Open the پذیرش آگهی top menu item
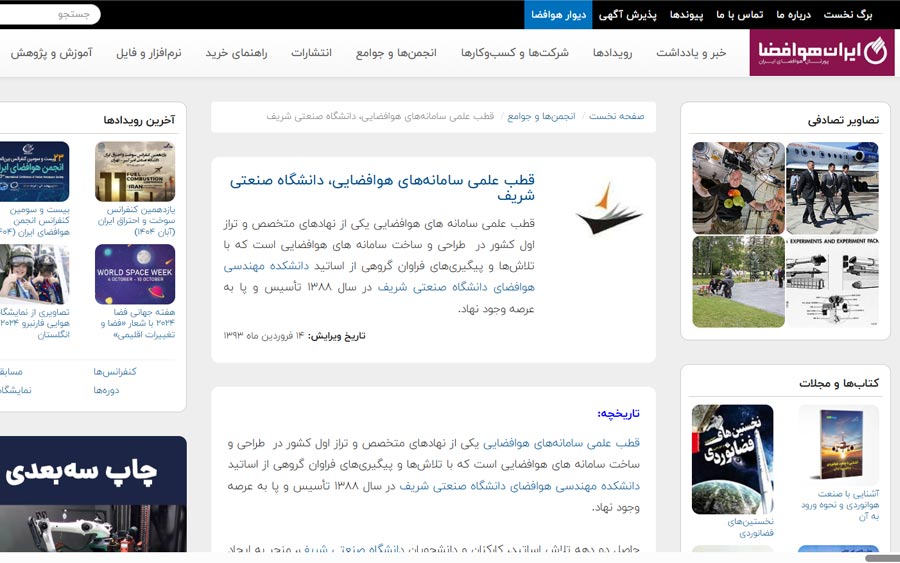 (627, 15)
